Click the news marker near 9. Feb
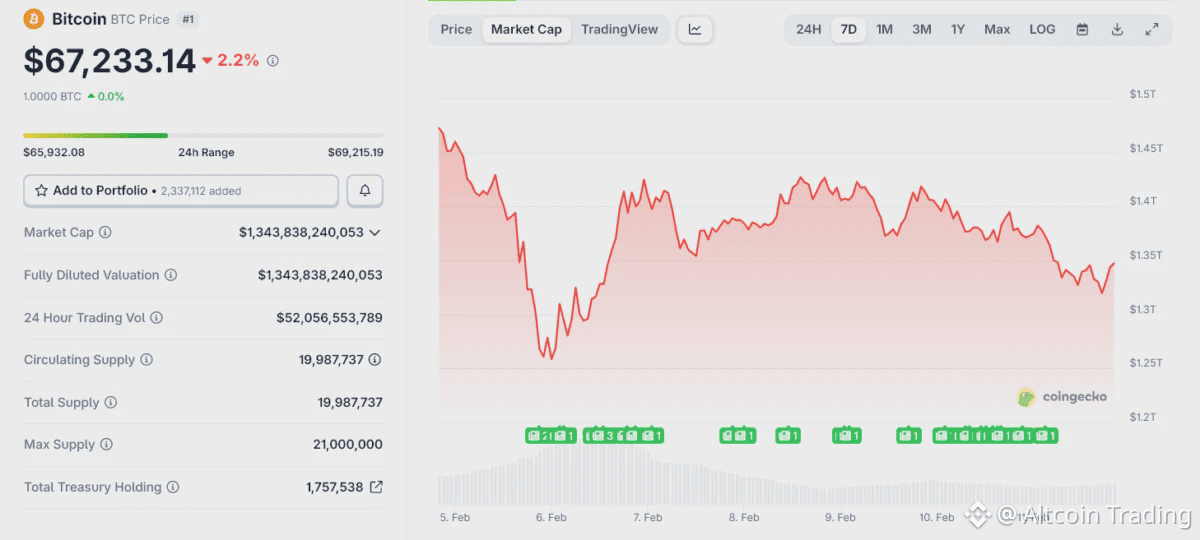Screen dimensions: 1200x540 (x=846, y=435)
